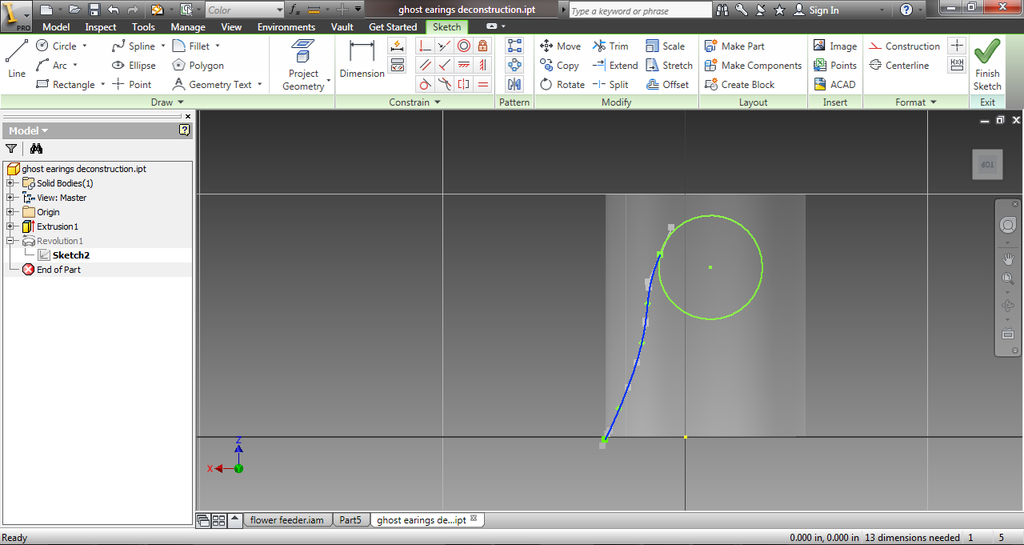Click Make Part button

point(735,46)
